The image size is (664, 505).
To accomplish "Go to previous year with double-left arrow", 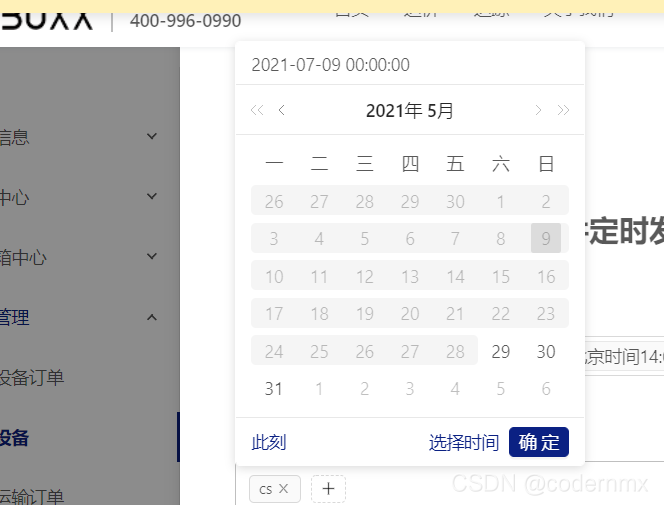I will pyautogui.click(x=257, y=110).
